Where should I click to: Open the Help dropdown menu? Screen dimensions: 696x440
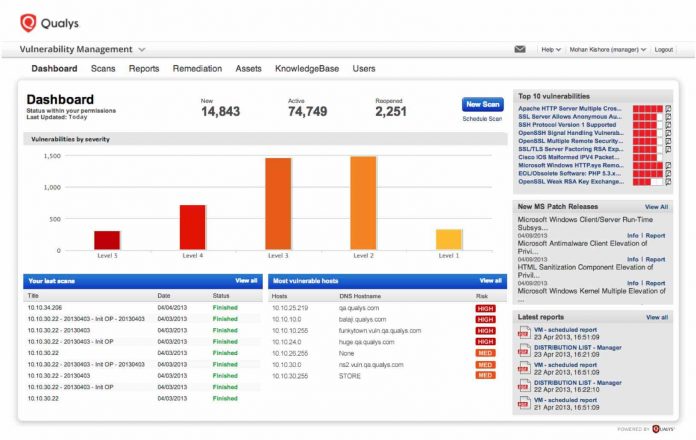(x=551, y=49)
